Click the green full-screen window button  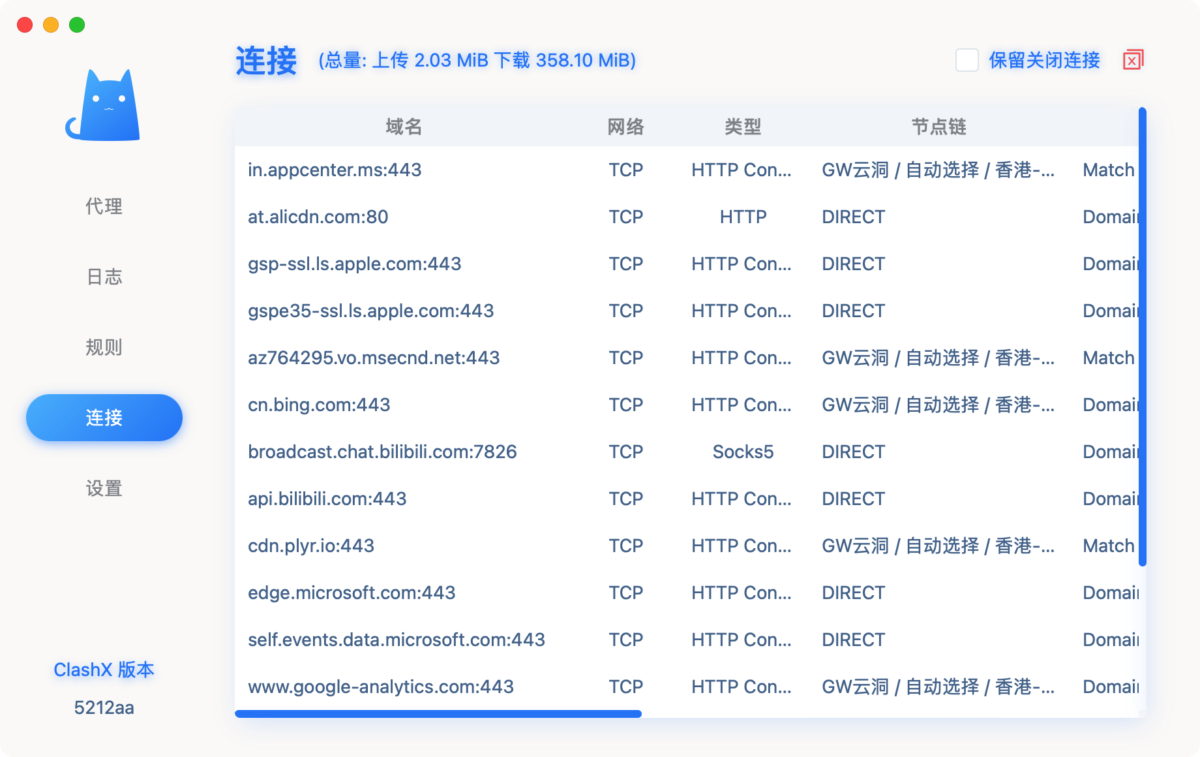(77, 25)
